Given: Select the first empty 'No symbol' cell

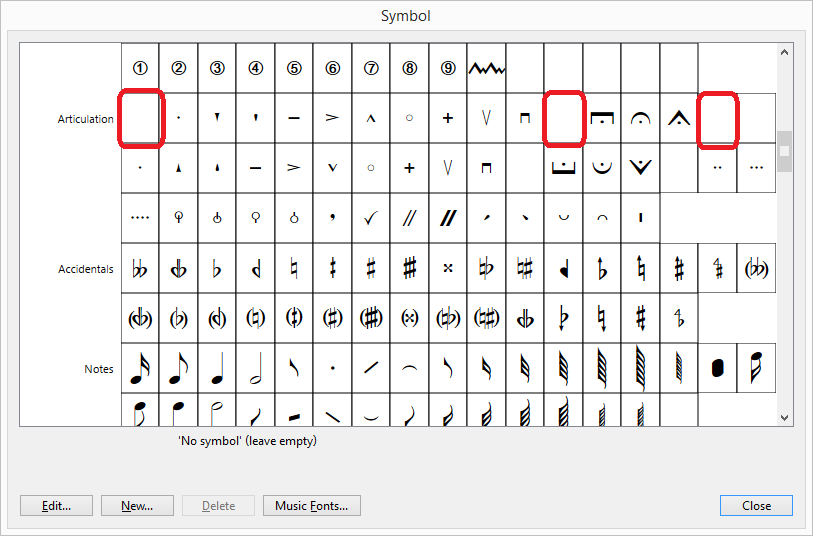Looking at the screenshot, I should click(x=140, y=118).
